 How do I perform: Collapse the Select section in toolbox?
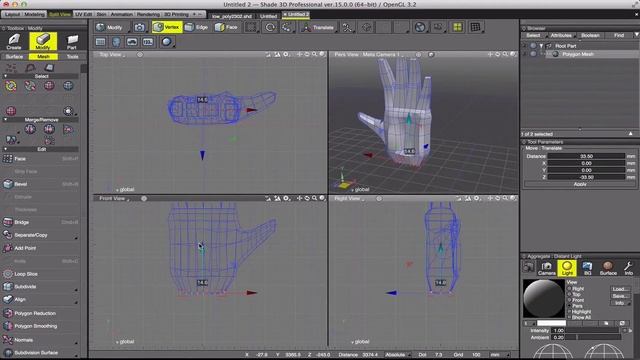click(5, 76)
